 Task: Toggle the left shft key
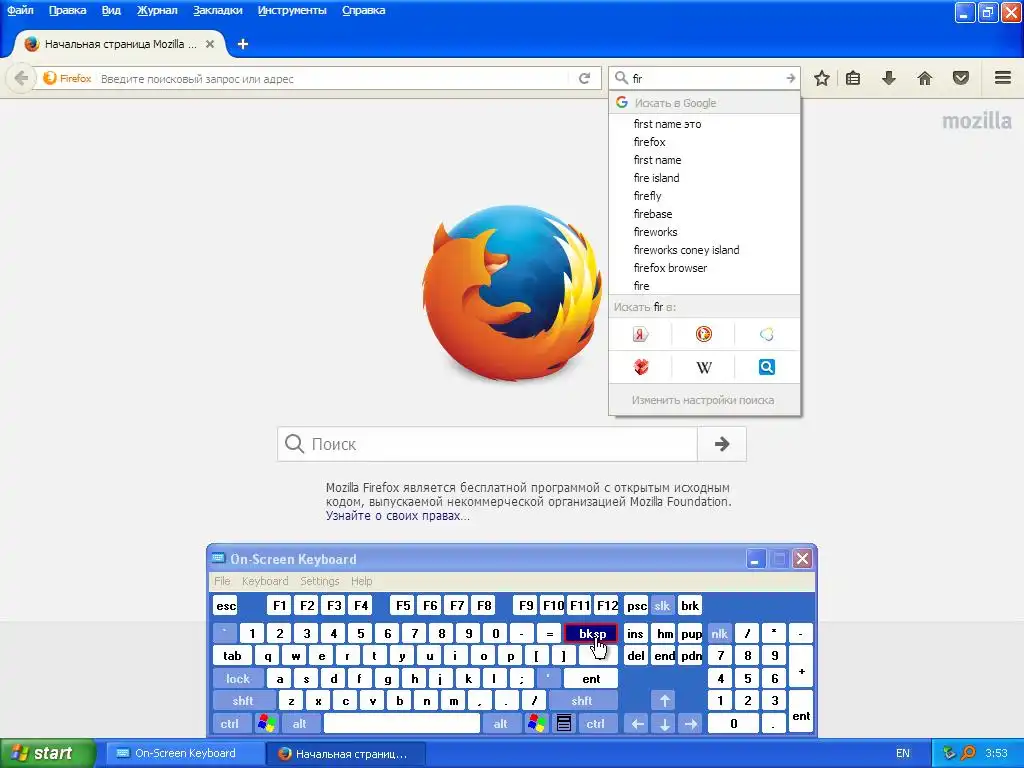(x=243, y=701)
